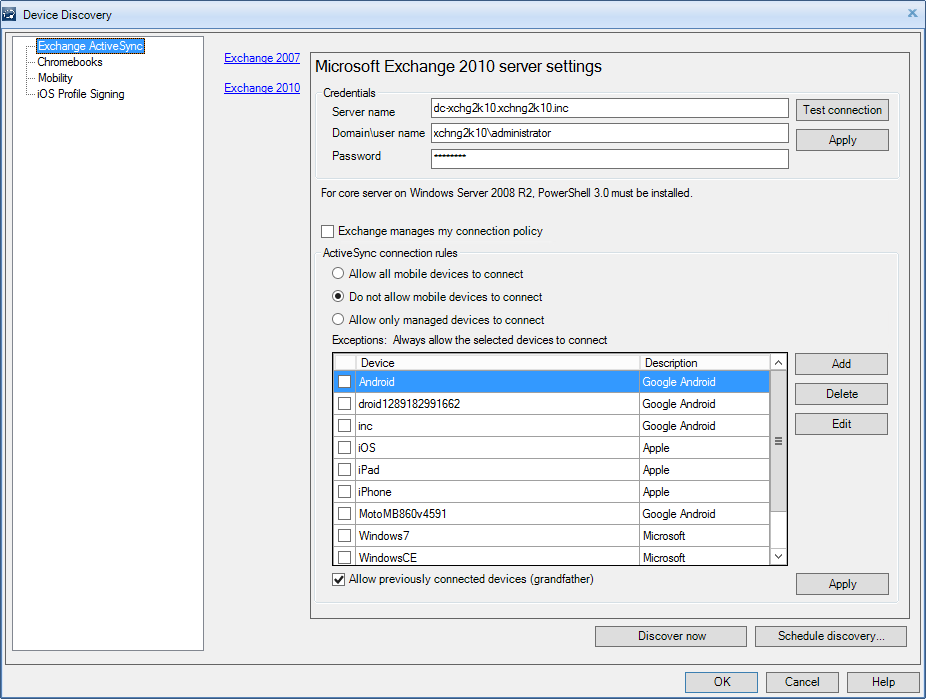Select the MotoMB860v4591 device name

(402, 514)
